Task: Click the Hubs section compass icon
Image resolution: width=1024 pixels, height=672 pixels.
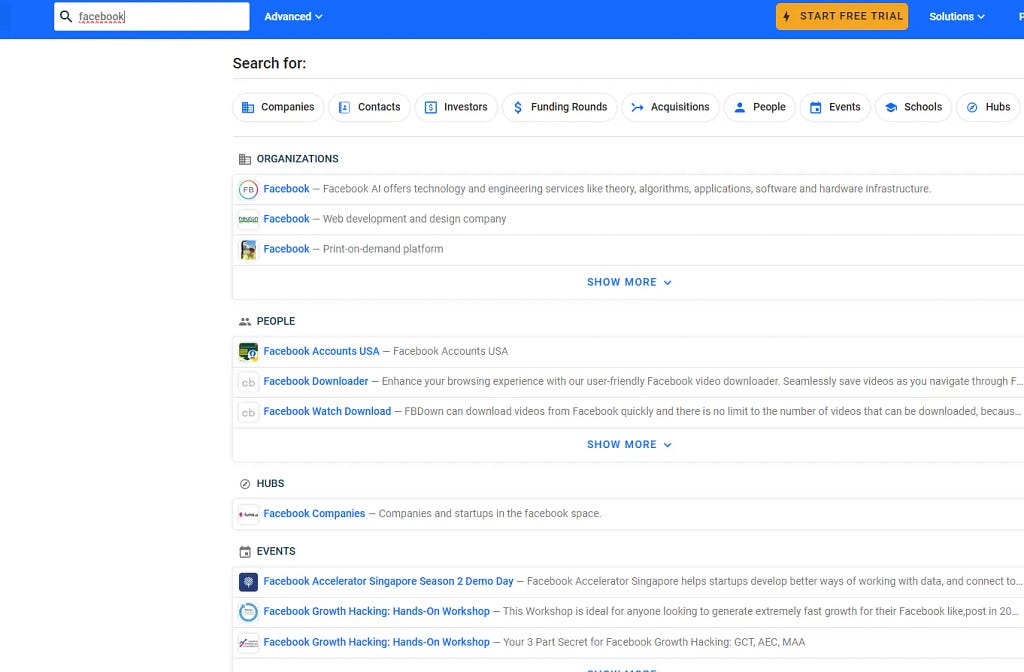Action: point(245,484)
